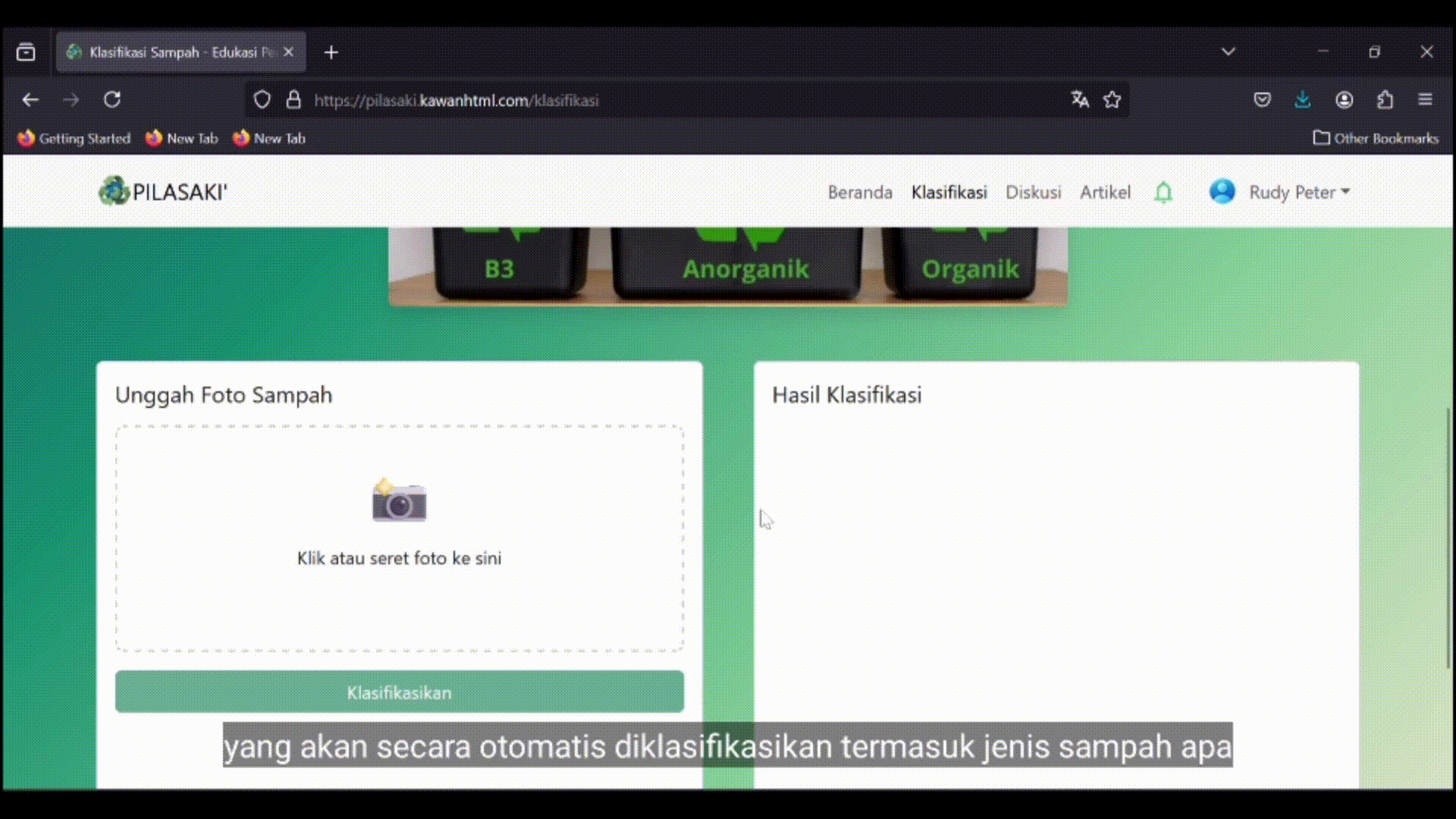Open the Diskusi menu item

click(x=1033, y=193)
